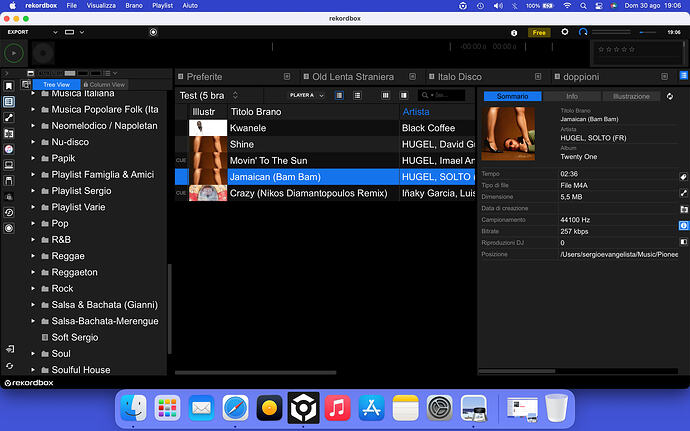Screen dimensions: 690x431
Task: Open the Devices USB sidebar icon
Action: [x=9, y=181]
